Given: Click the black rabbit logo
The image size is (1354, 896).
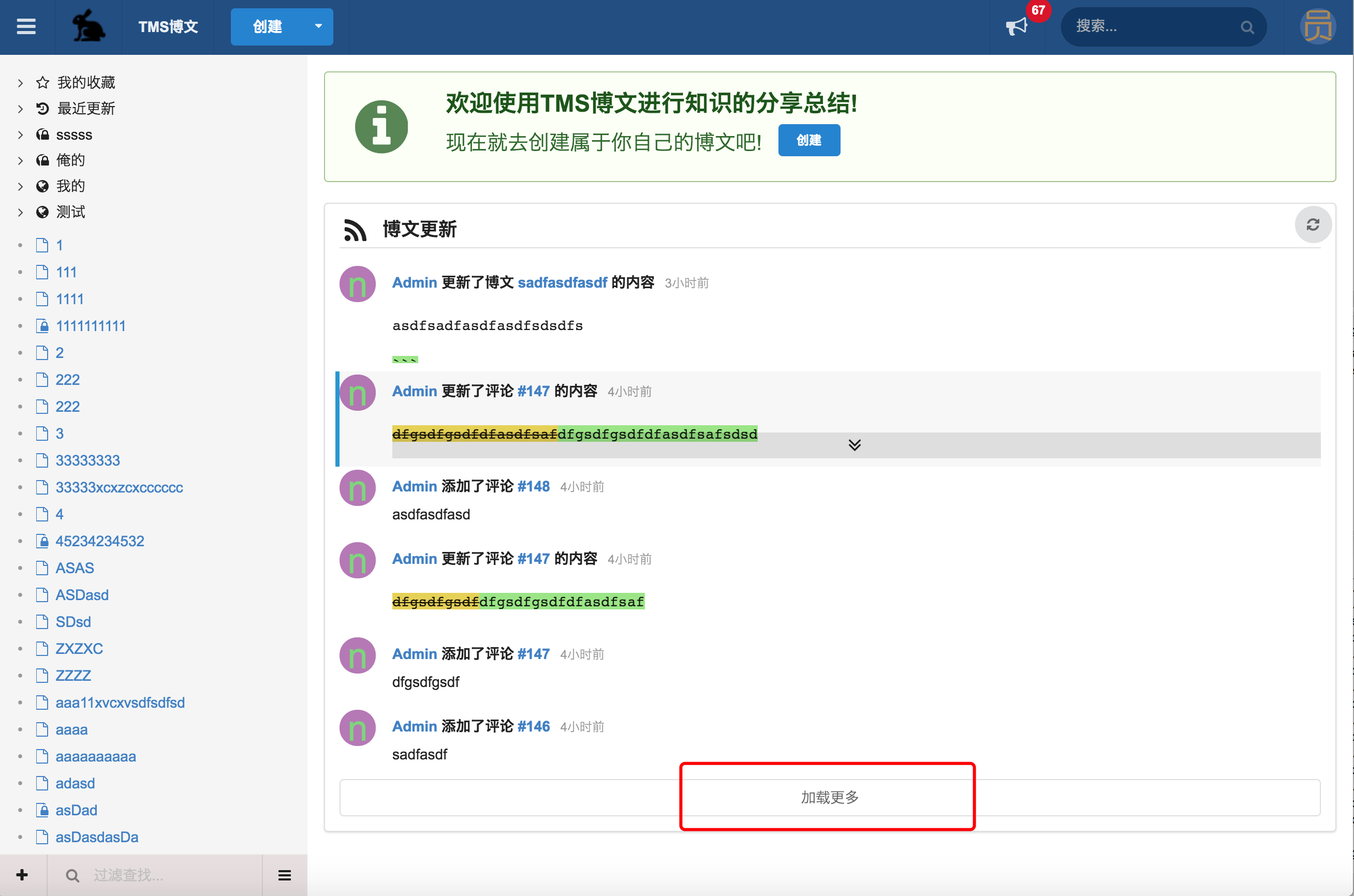Looking at the screenshot, I should click(x=89, y=26).
